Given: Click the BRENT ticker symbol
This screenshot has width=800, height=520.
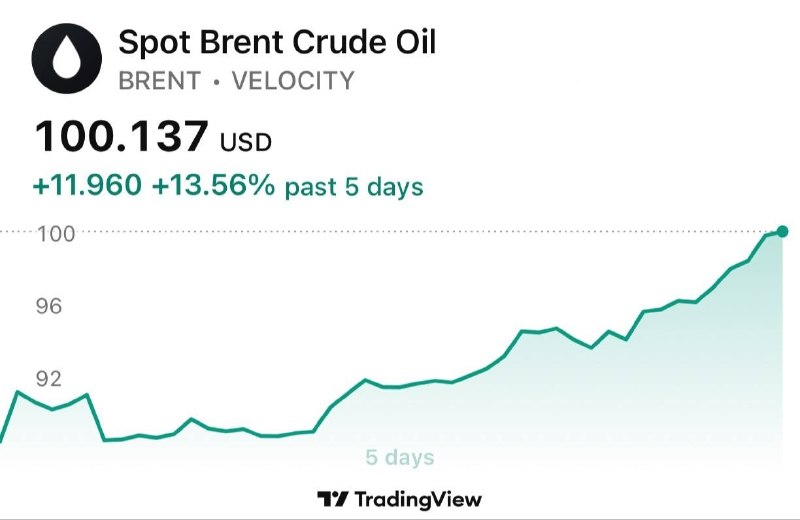Looking at the screenshot, I should tap(160, 81).
